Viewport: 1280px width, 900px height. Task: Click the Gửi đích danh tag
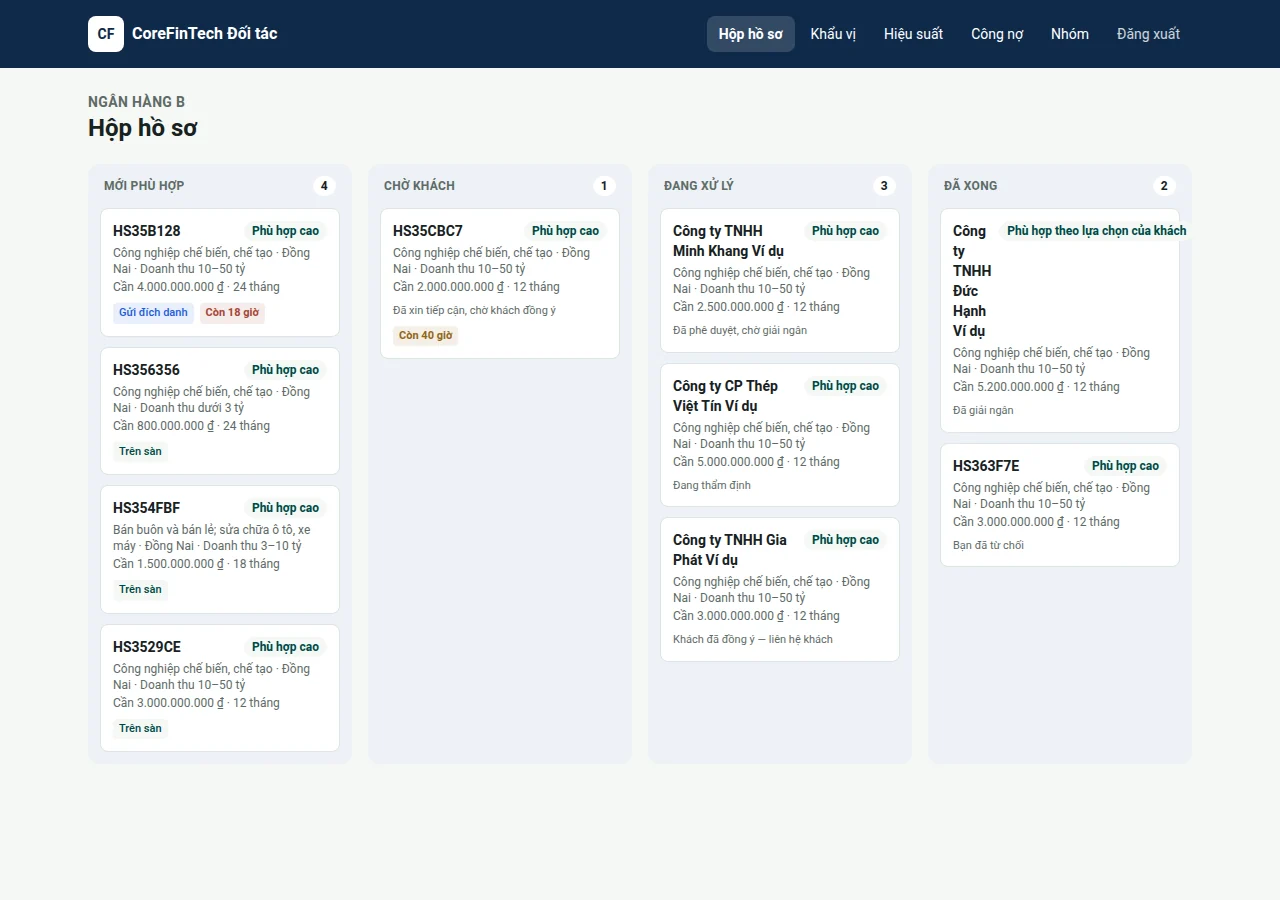click(x=153, y=313)
